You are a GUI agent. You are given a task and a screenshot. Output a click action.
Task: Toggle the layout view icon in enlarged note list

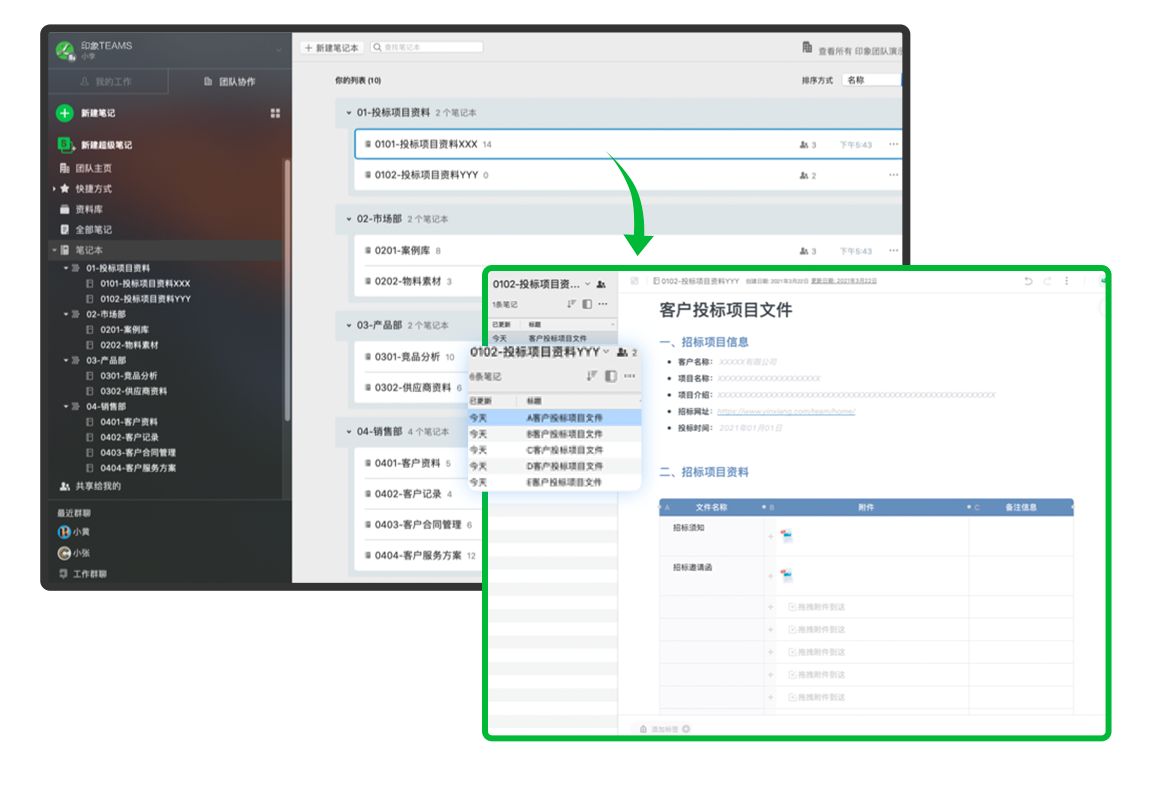tap(610, 376)
